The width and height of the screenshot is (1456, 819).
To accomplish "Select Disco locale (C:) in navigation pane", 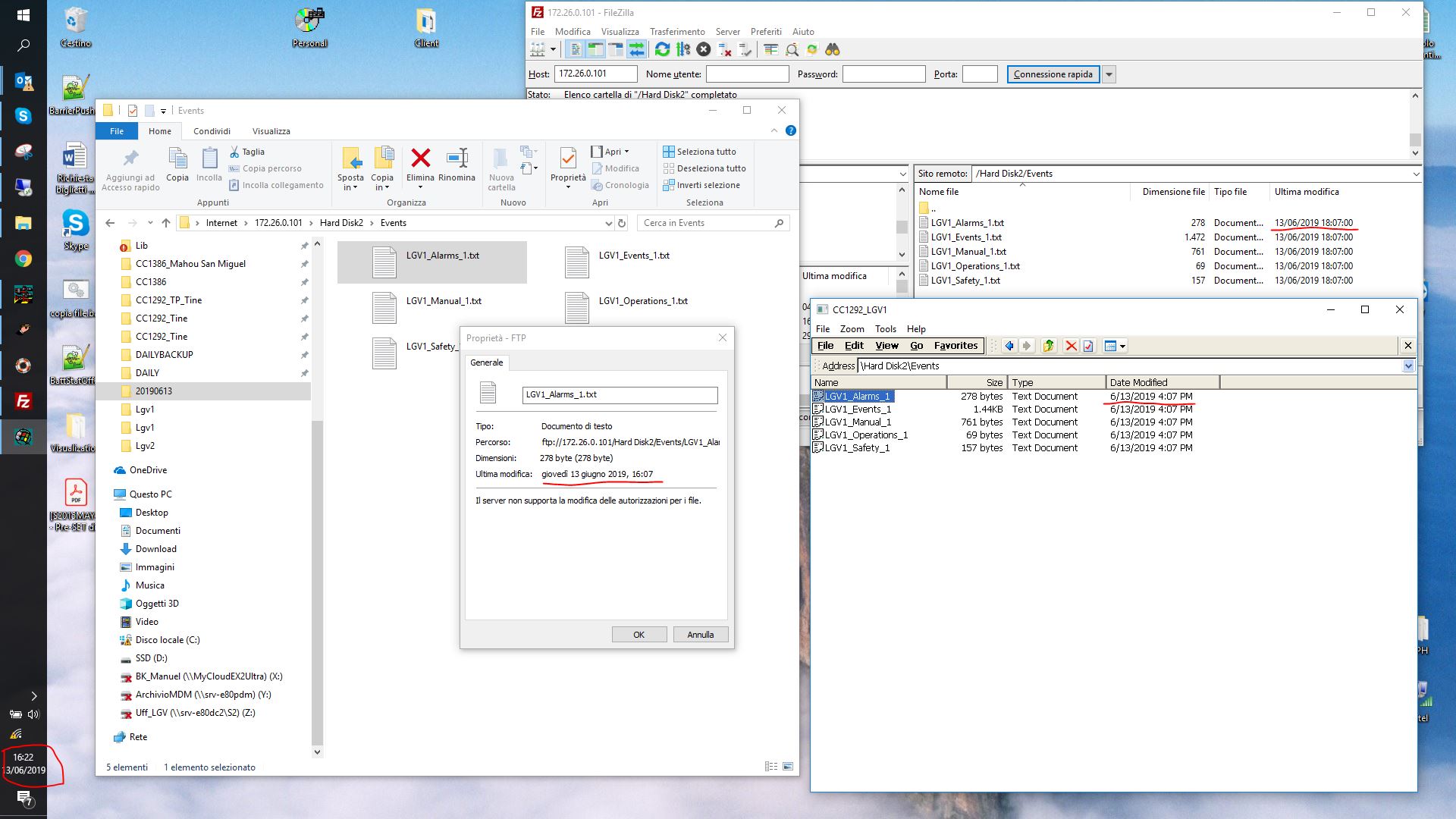I will 168,640.
